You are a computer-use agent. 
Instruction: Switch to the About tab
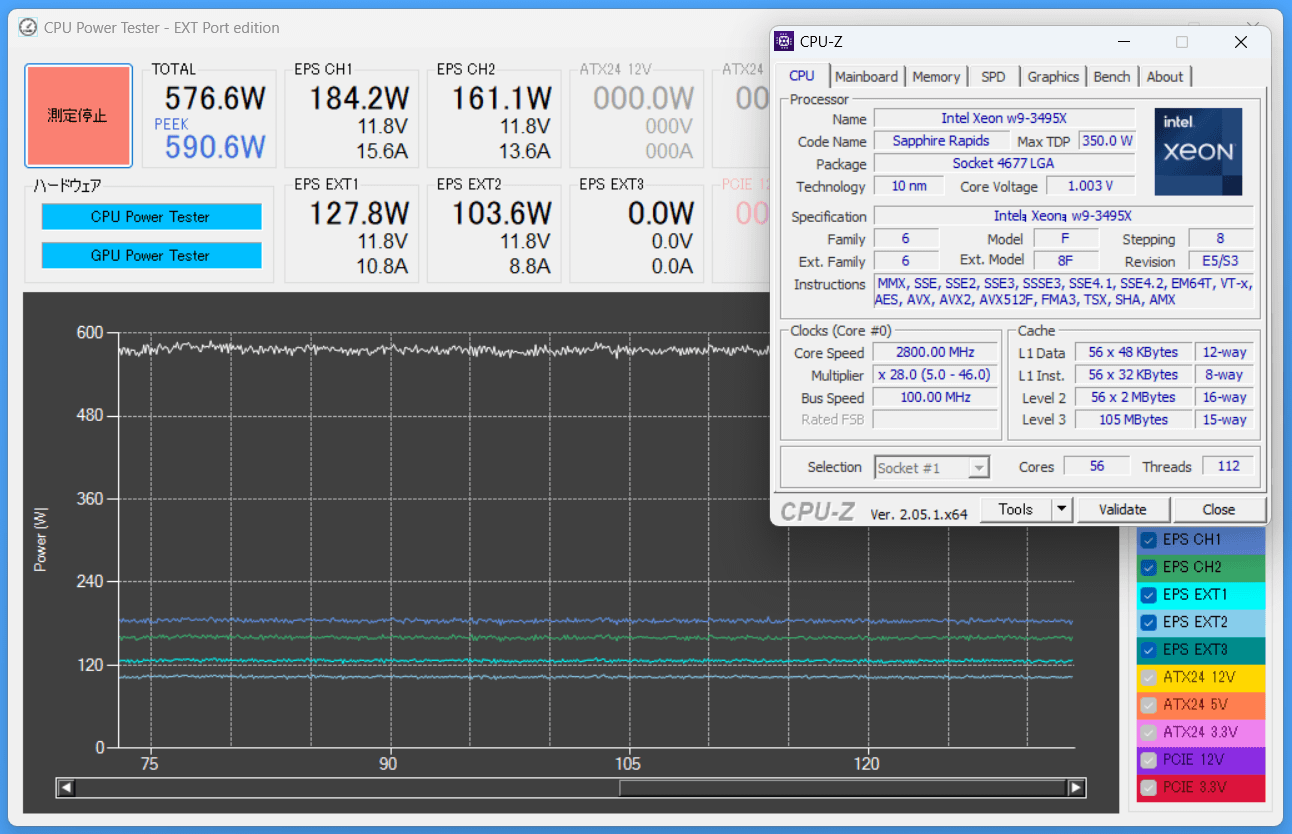(x=1165, y=76)
